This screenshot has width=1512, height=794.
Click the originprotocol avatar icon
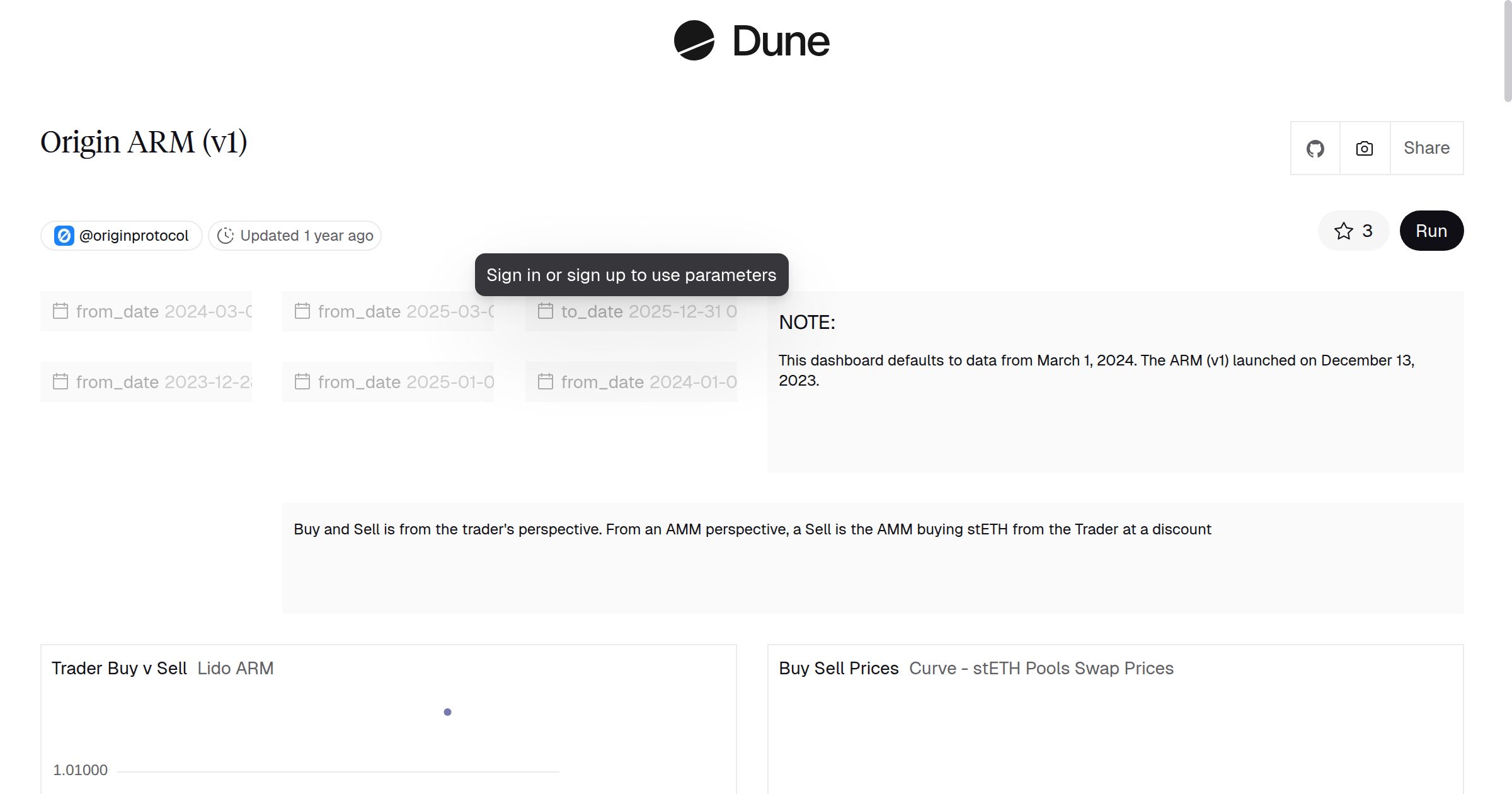coord(64,236)
